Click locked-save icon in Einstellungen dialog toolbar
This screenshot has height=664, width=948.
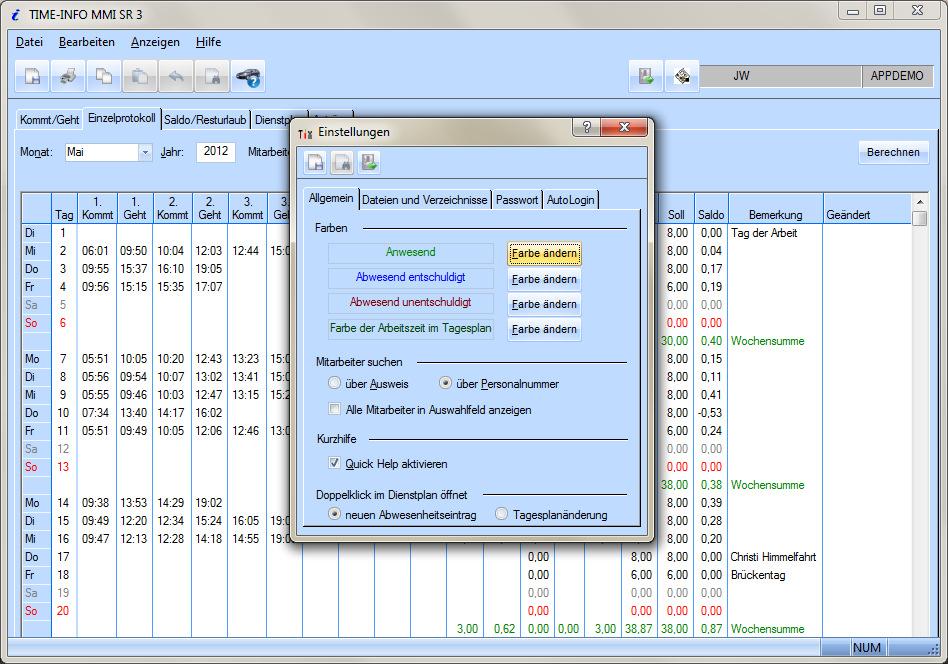pos(342,162)
